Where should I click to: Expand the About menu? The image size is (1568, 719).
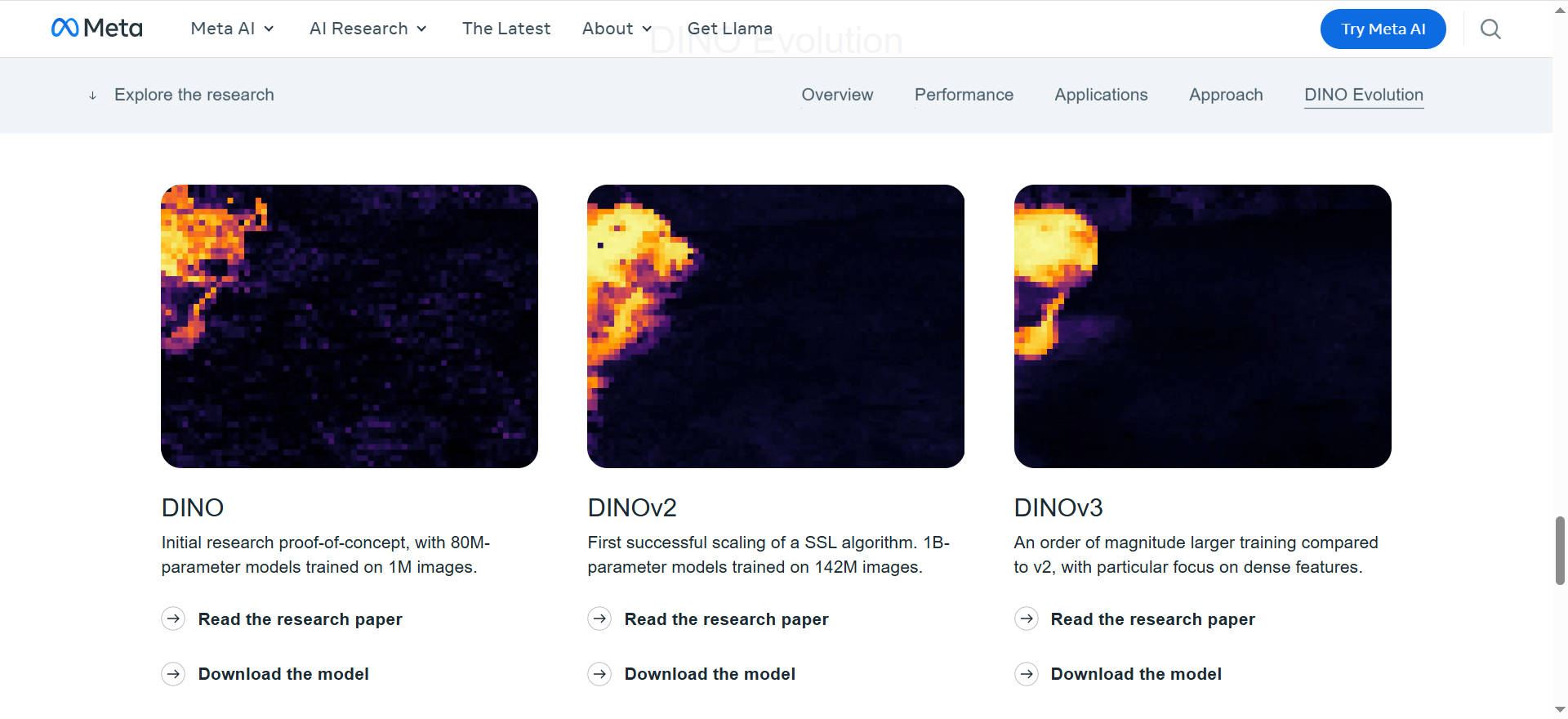click(617, 29)
